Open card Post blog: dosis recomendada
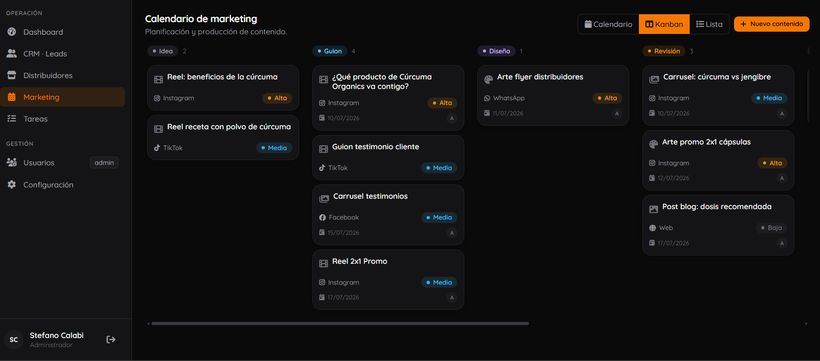Viewport: 820px width, 361px height. 719,225
